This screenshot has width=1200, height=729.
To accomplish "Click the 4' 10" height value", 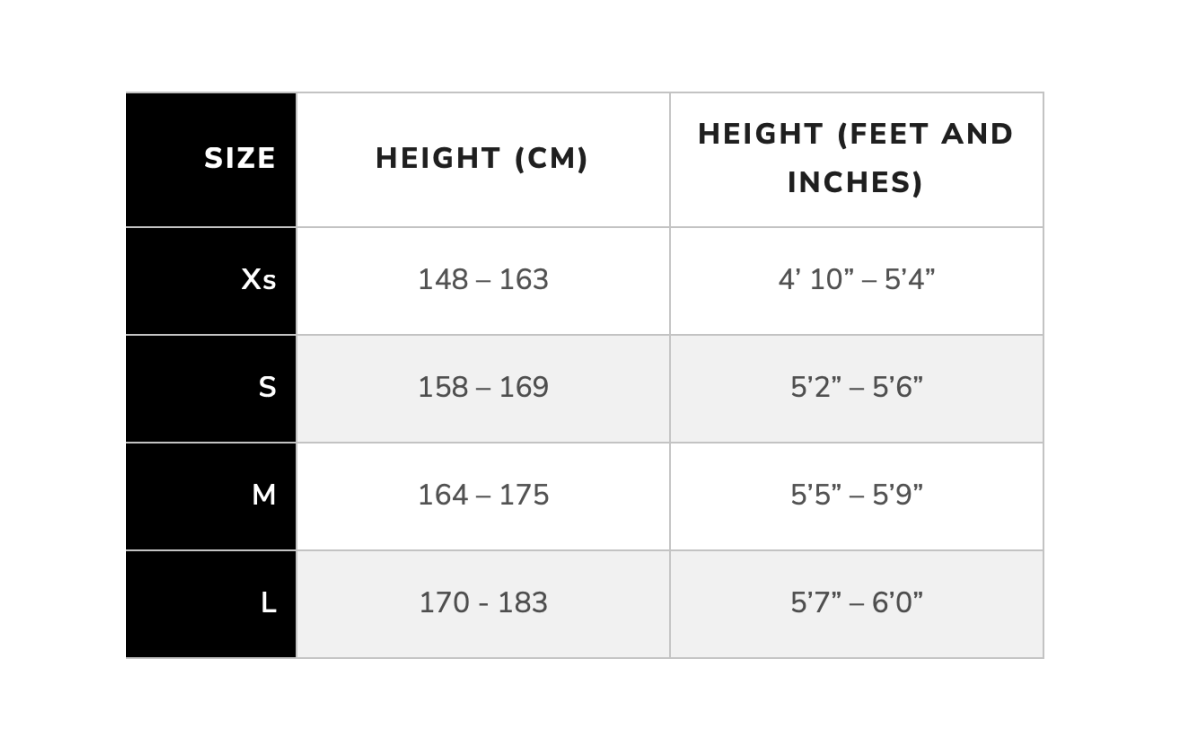I will pos(812,279).
